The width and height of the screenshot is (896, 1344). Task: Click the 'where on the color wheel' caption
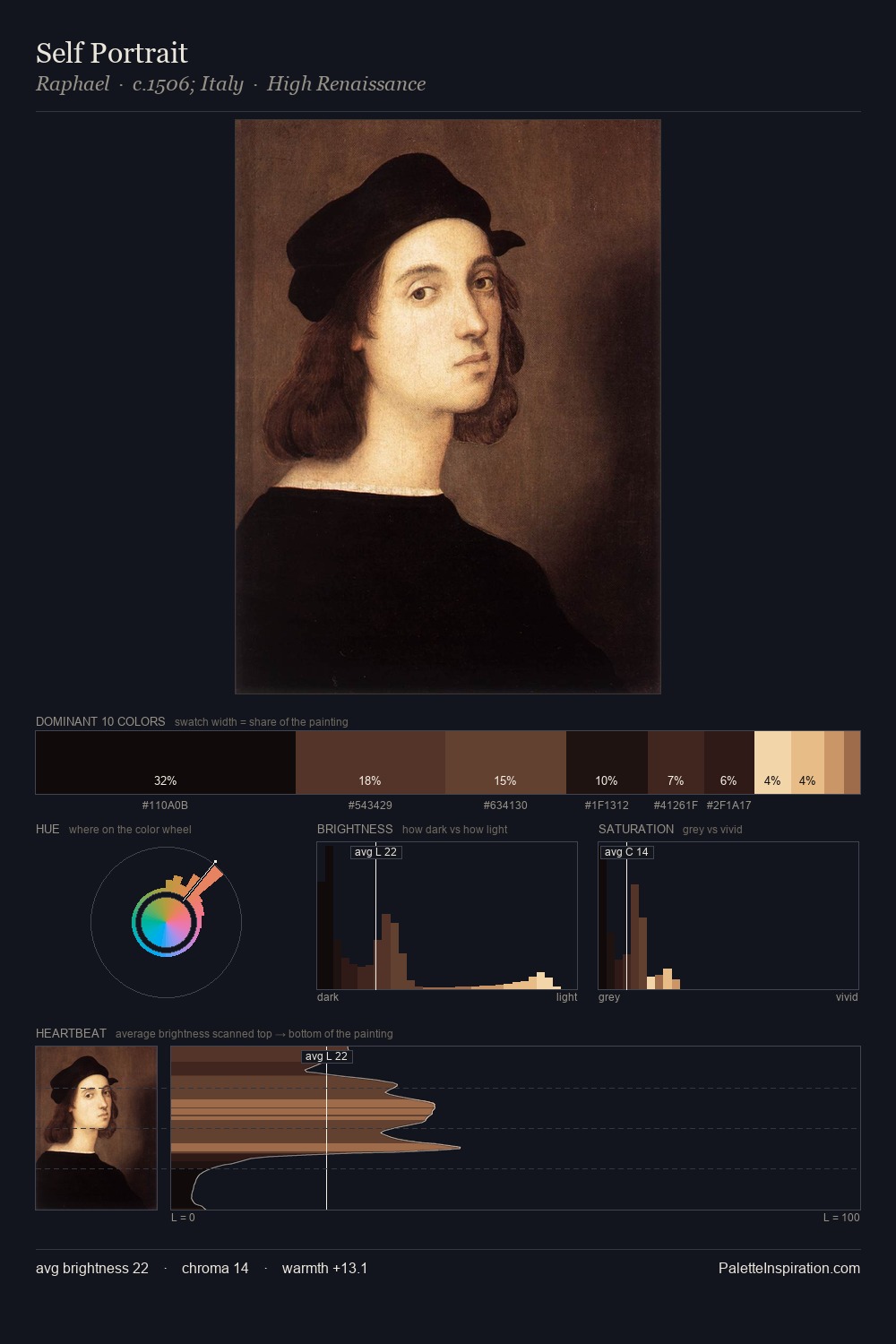[x=130, y=830]
